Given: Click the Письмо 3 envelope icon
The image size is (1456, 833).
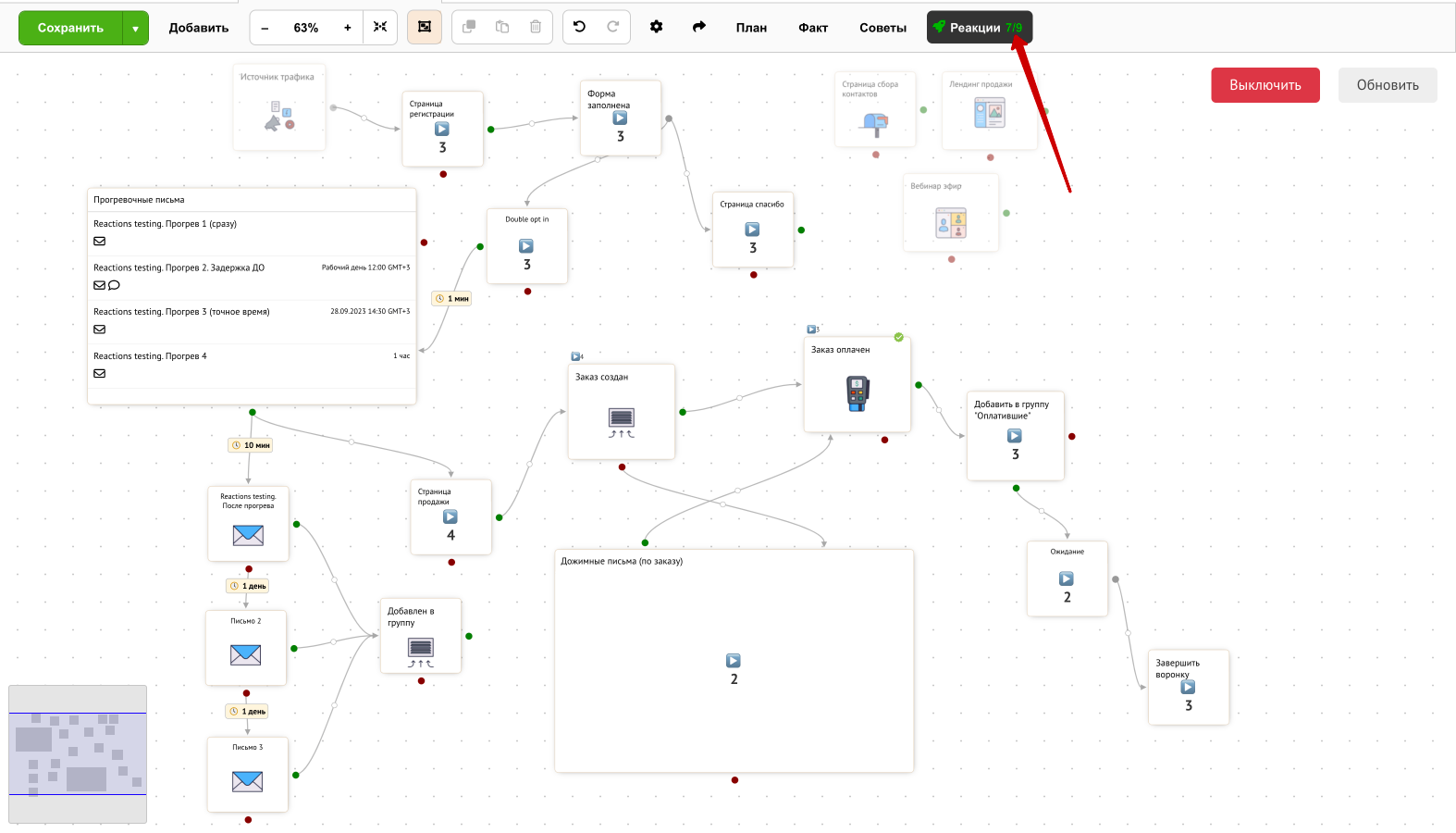Looking at the screenshot, I should (247, 781).
